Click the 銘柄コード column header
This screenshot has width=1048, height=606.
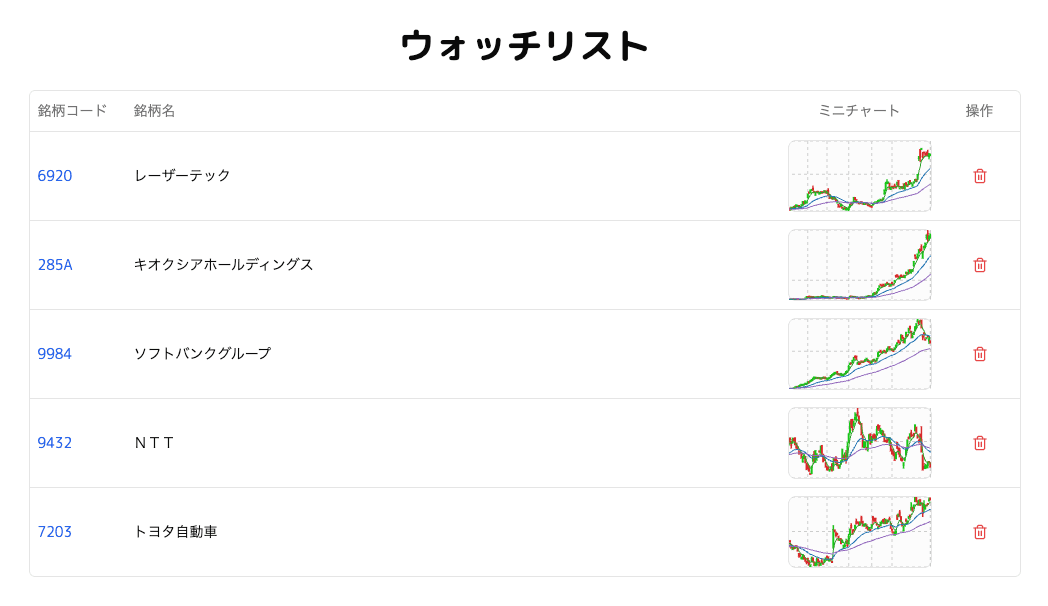click(x=71, y=111)
